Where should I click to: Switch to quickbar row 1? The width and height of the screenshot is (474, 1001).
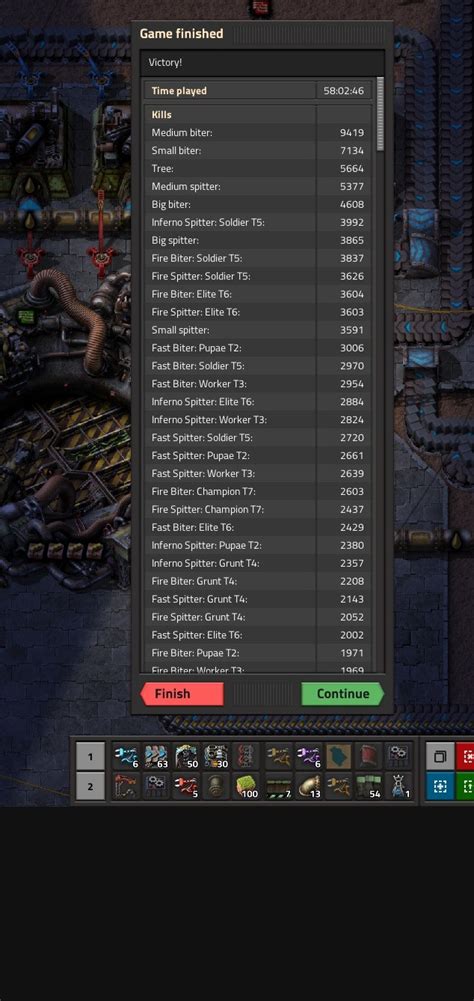(90, 756)
